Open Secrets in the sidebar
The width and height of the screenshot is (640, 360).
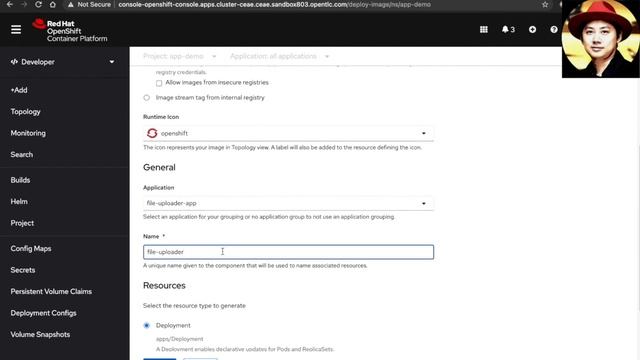(23, 270)
